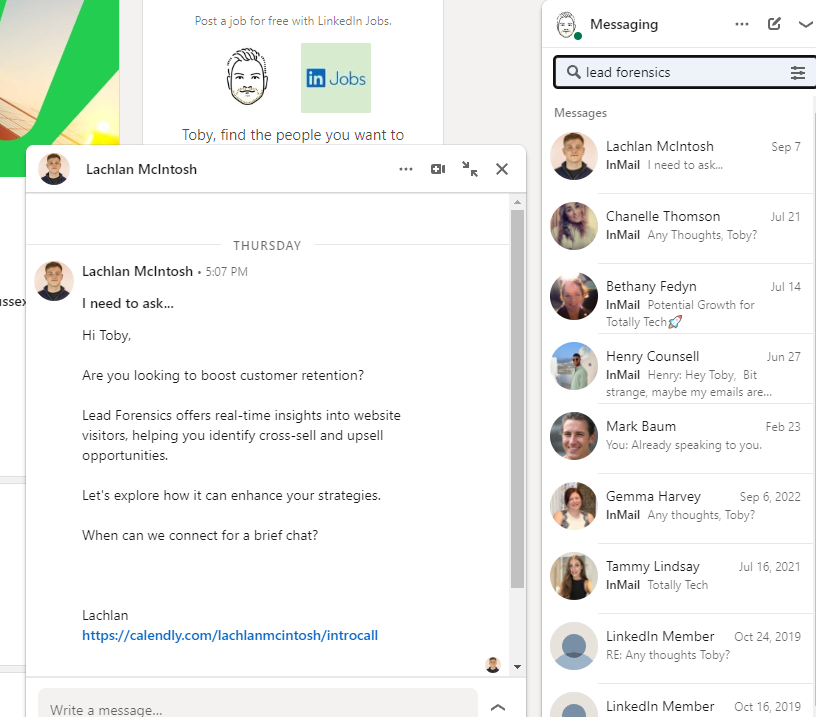
Task: Click the read-receipt avatar under the message
Action: tap(493, 664)
